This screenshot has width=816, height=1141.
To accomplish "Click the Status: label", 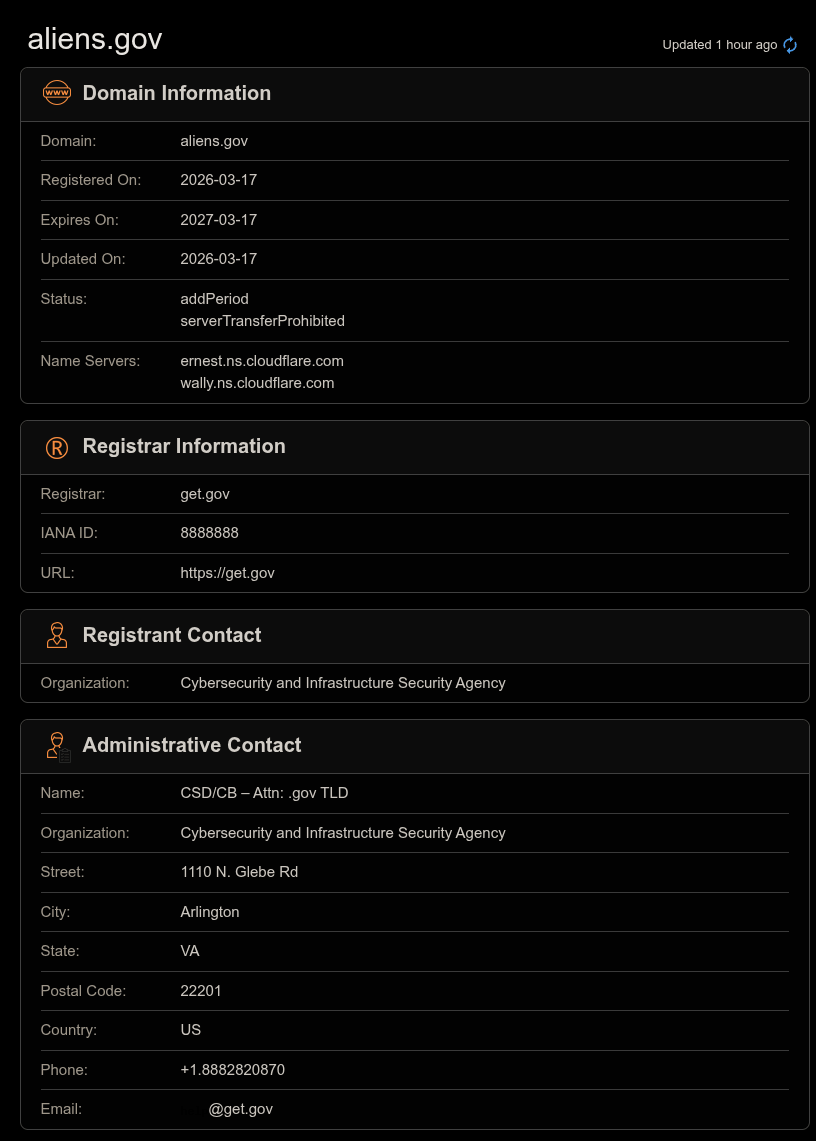I will (x=63, y=299).
